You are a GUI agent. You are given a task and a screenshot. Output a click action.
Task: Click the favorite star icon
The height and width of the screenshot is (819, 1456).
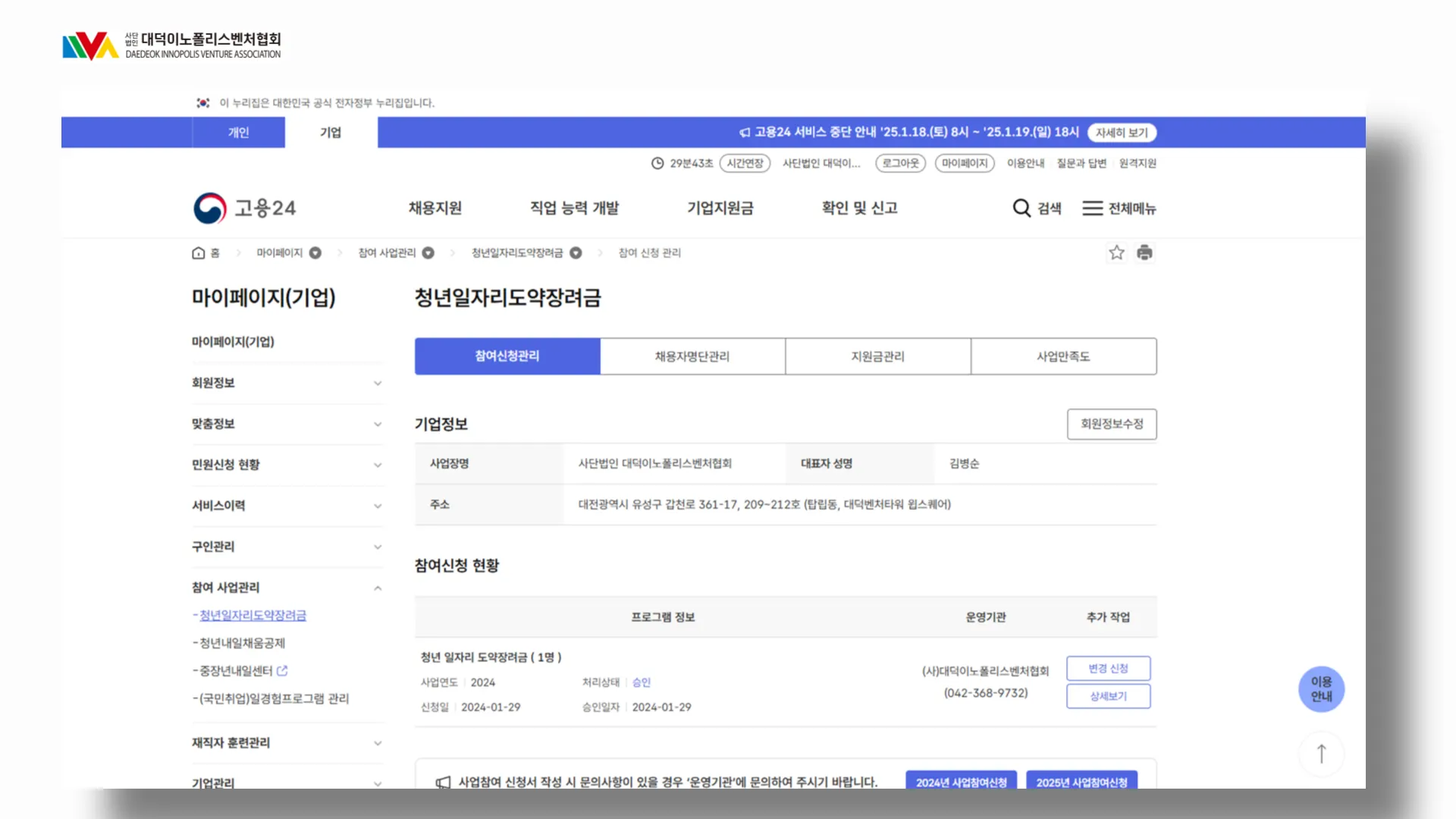point(1116,253)
